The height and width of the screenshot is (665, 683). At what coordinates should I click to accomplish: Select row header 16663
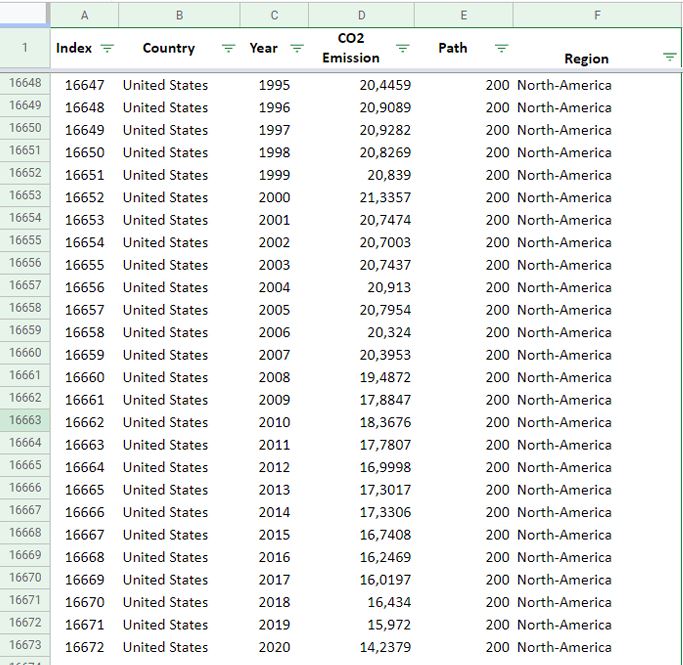coord(25,420)
